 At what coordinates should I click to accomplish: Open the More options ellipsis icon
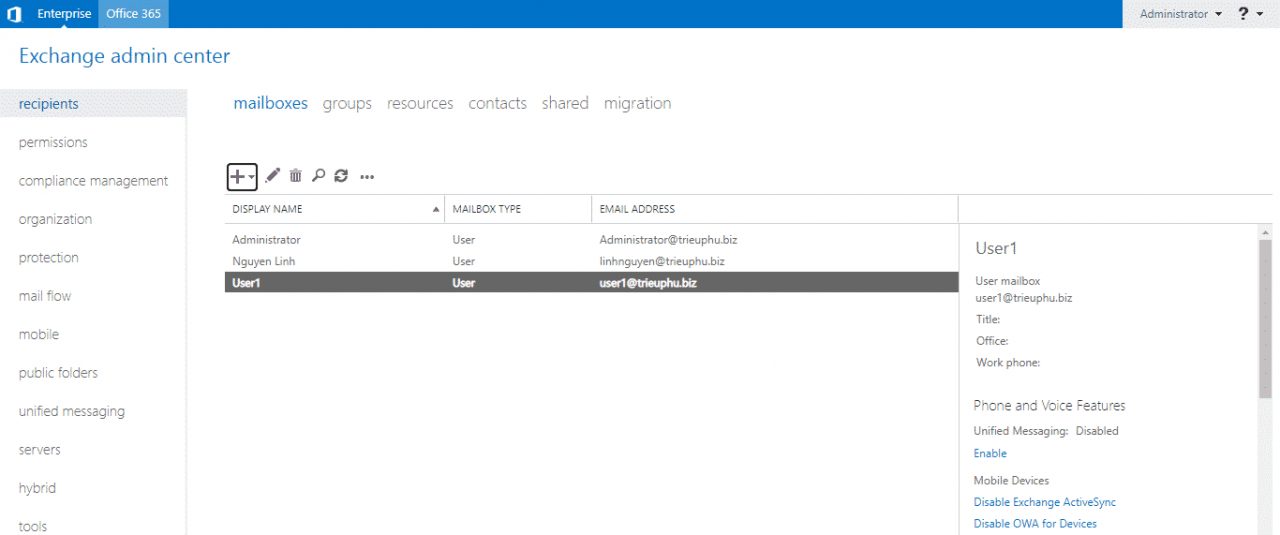coord(367,177)
